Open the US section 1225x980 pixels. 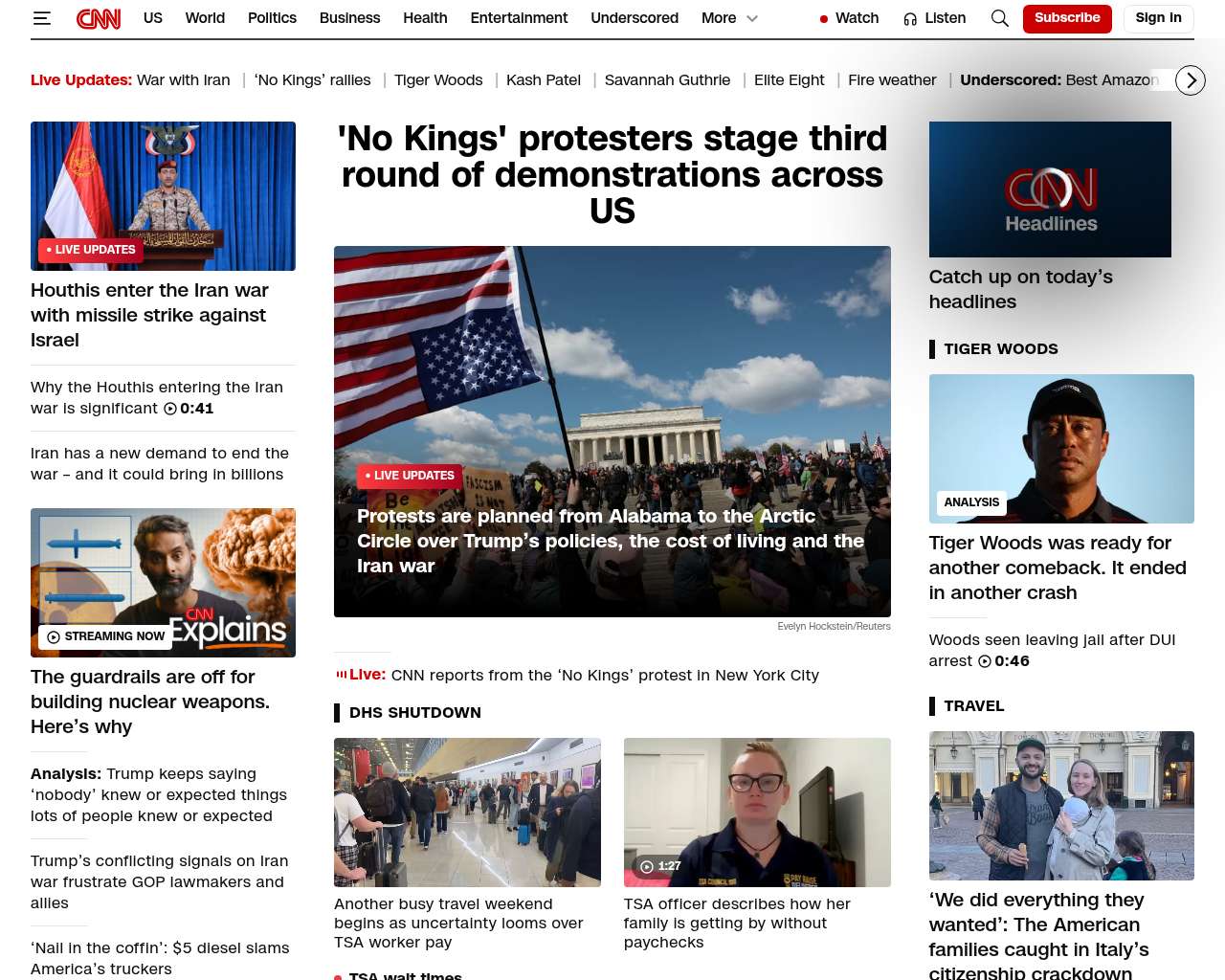pyautogui.click(x=153, y=18)
